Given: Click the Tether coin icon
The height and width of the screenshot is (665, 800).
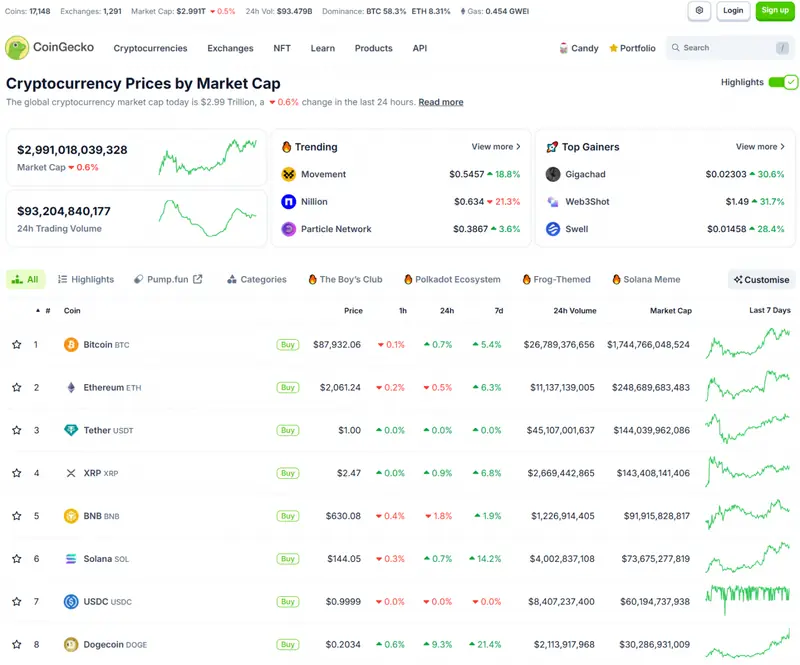Looking at the screenshot, I should 71,430.
